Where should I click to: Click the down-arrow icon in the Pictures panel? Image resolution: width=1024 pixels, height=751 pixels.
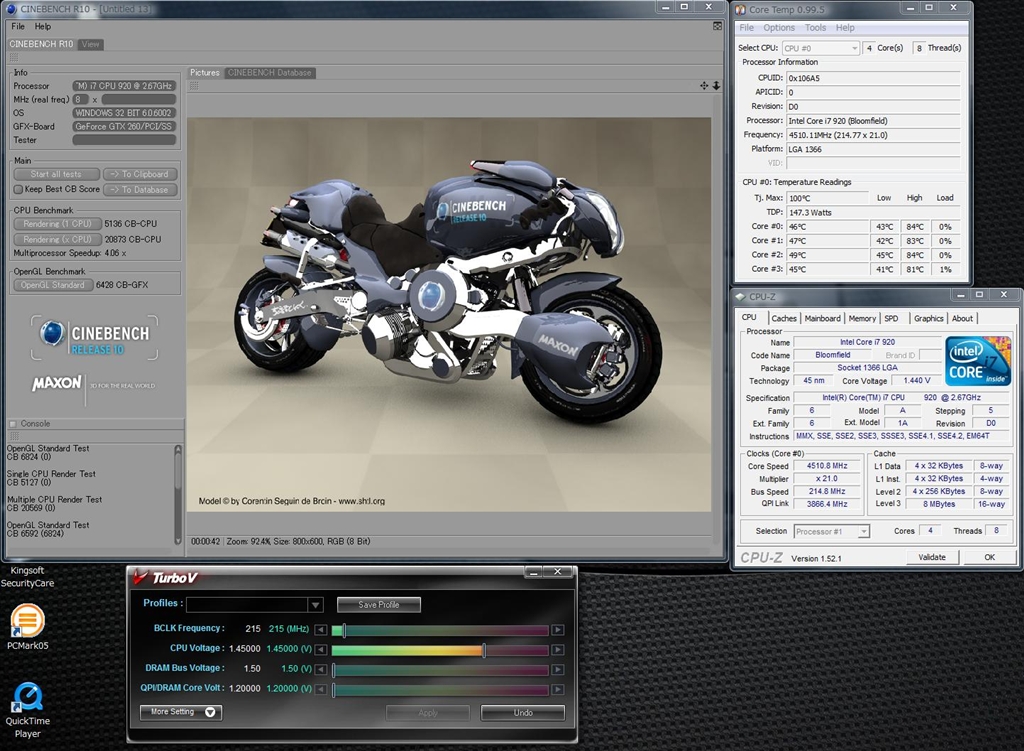tap(716, 86)
